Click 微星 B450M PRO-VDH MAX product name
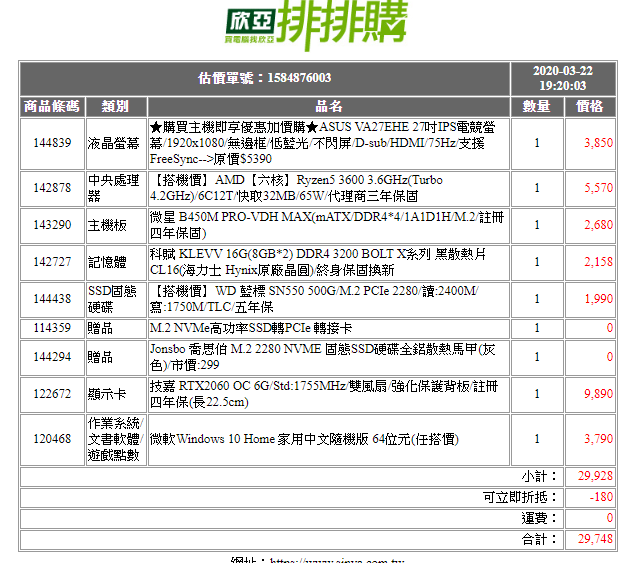Screen dimensions: 640x563 (329, 225)
